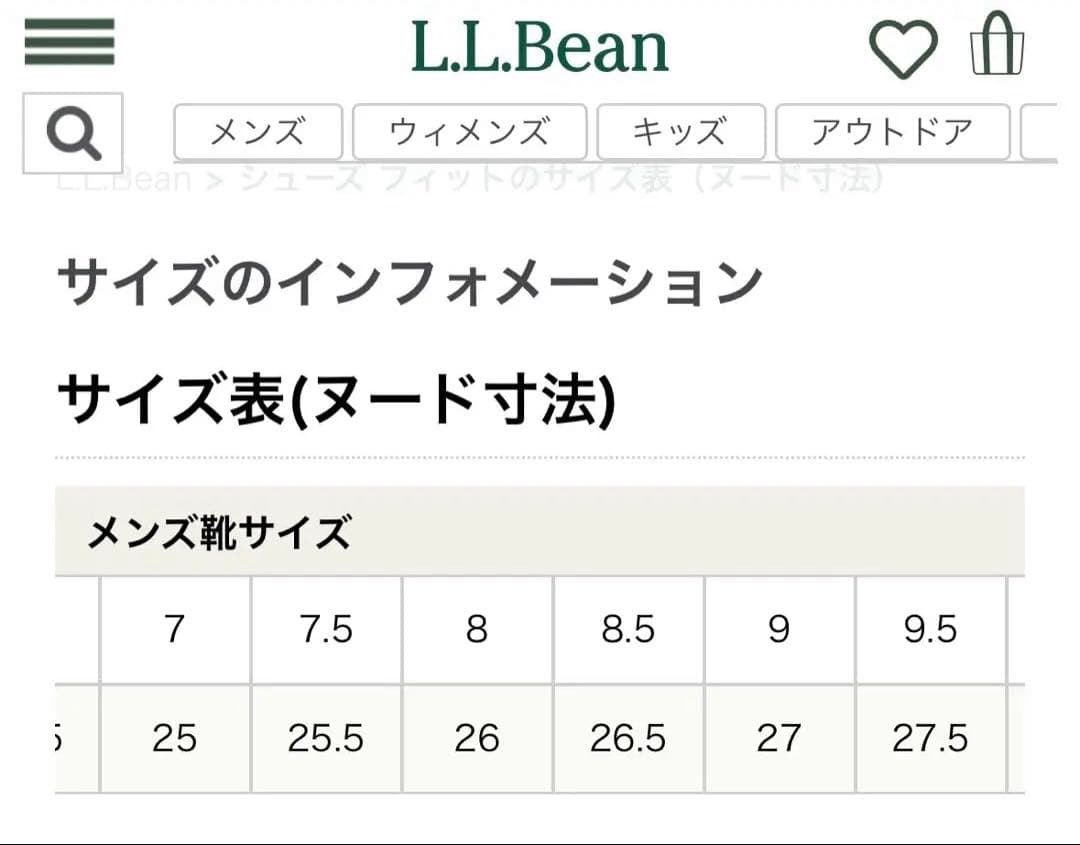Select size 8.5 in the table
Viewport: 1080px width, 845px height.
(x=628, y=629)
